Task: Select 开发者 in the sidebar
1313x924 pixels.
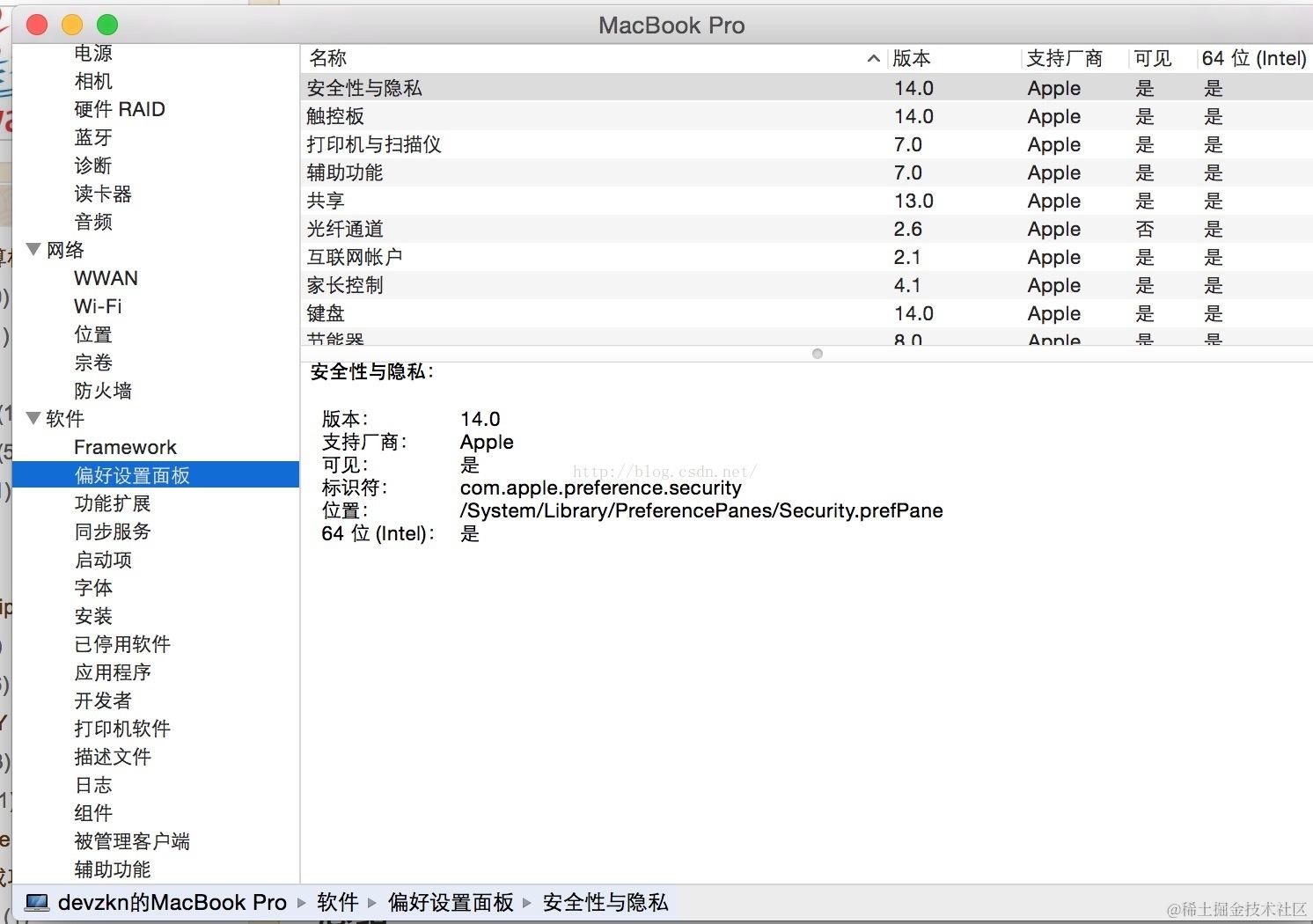Action: [x=103, y=700]
